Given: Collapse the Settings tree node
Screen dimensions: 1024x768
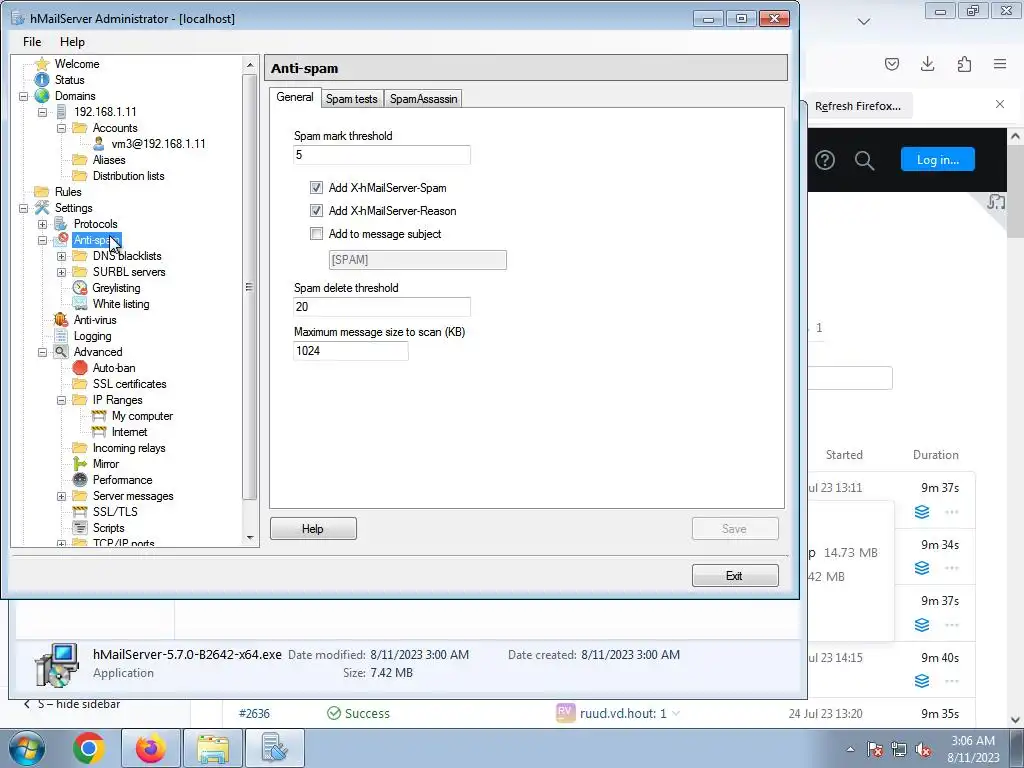Looking at the screenshot, I should [x=24, y=208].
